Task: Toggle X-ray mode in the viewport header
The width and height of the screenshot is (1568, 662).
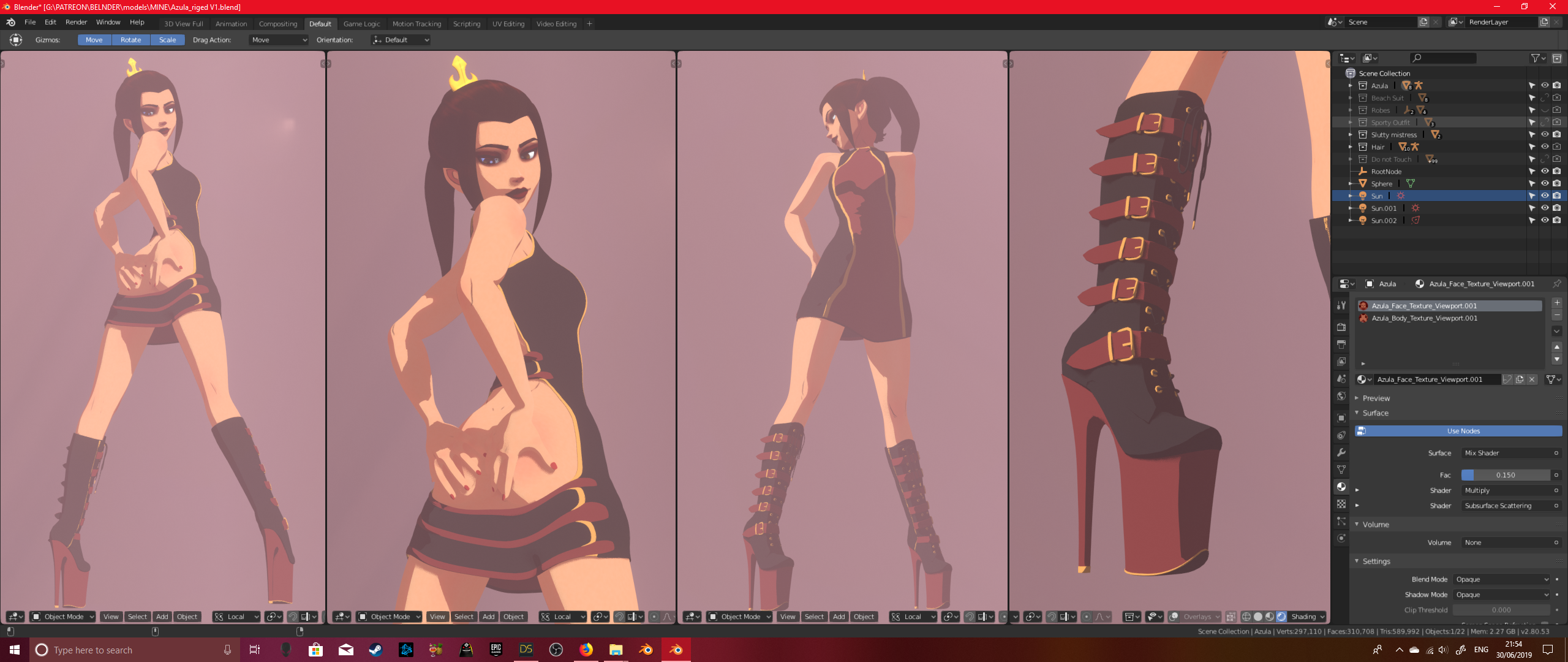Action: (x=1231, y=617)
